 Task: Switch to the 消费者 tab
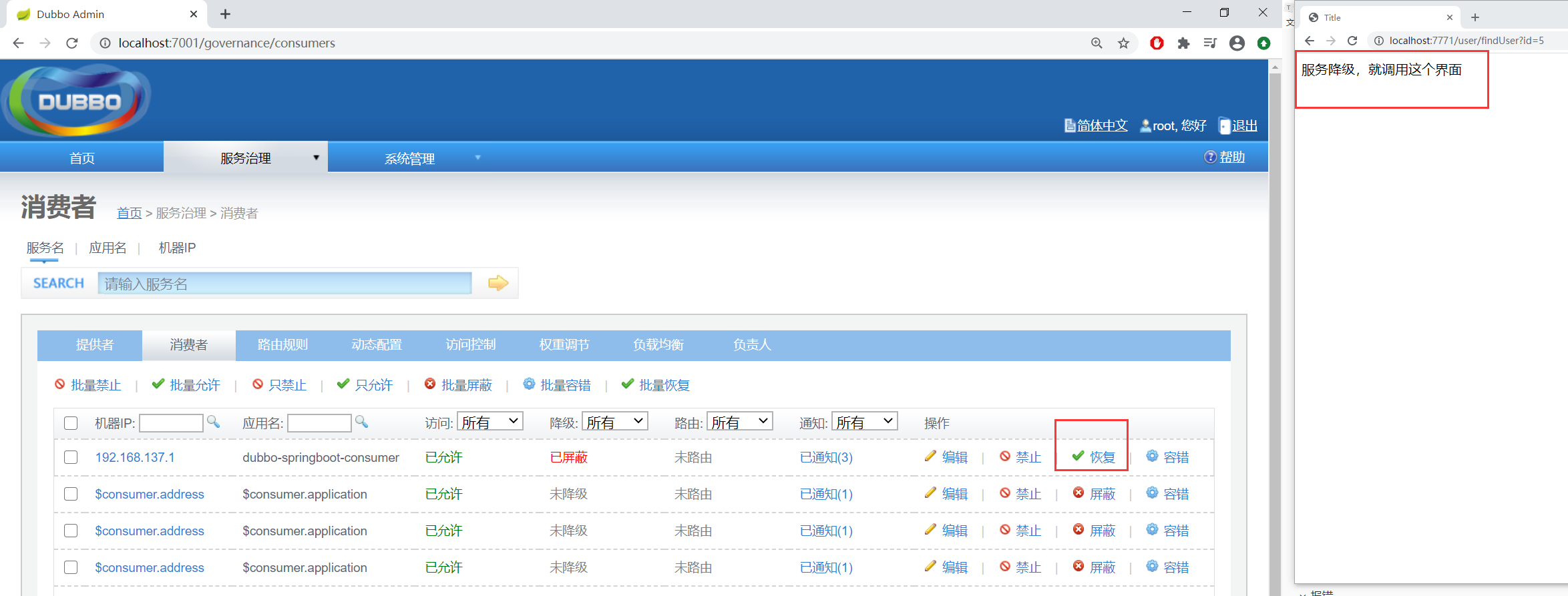(189, 345)
